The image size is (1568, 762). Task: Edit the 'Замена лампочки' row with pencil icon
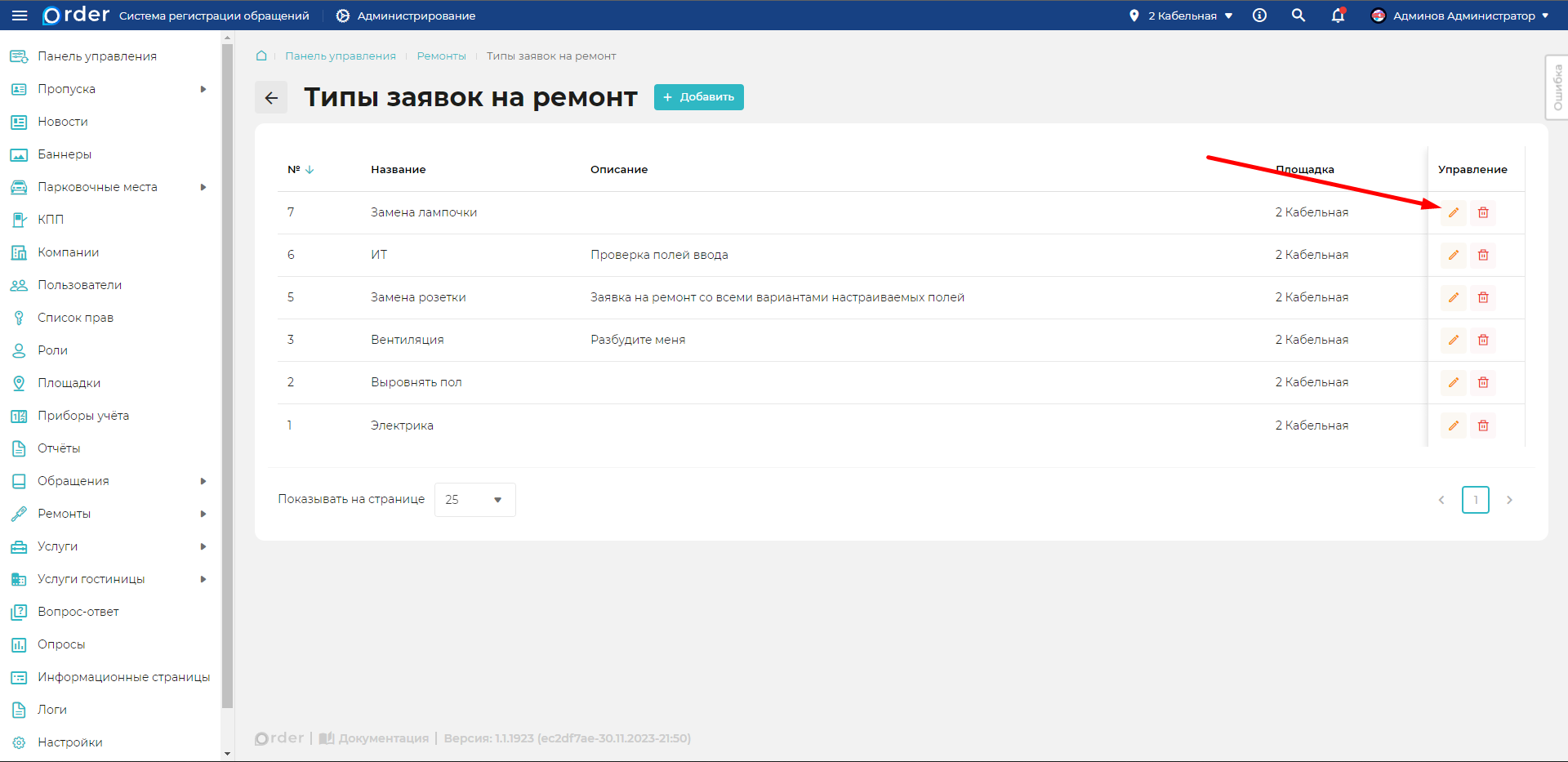(x=1453, y=212)
